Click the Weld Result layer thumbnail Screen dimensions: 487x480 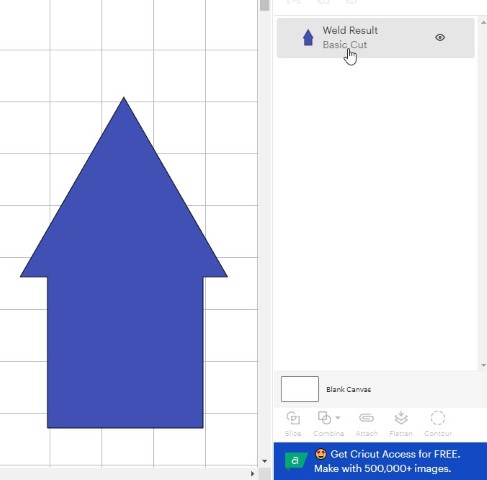(x=308, y=37)
